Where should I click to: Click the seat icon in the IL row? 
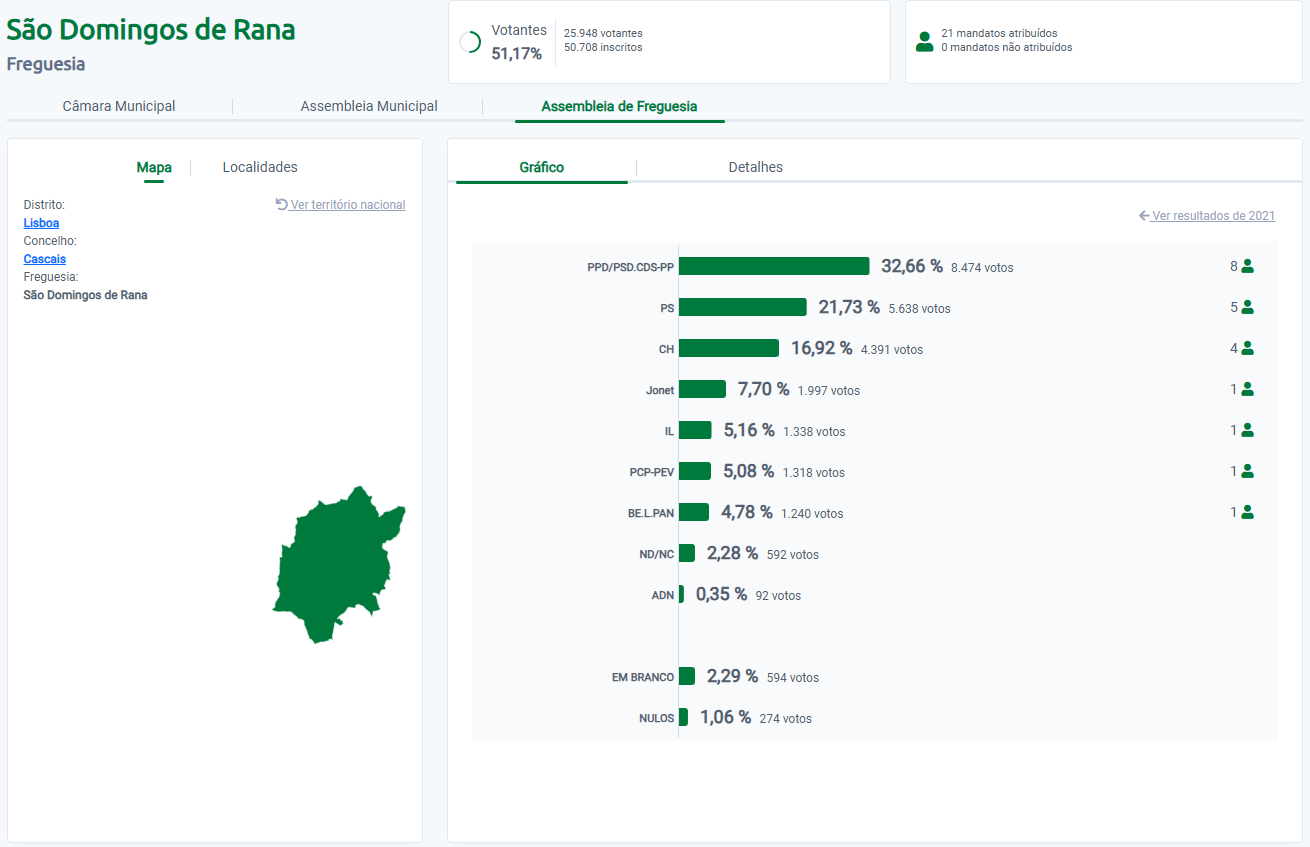(1247, 431)
